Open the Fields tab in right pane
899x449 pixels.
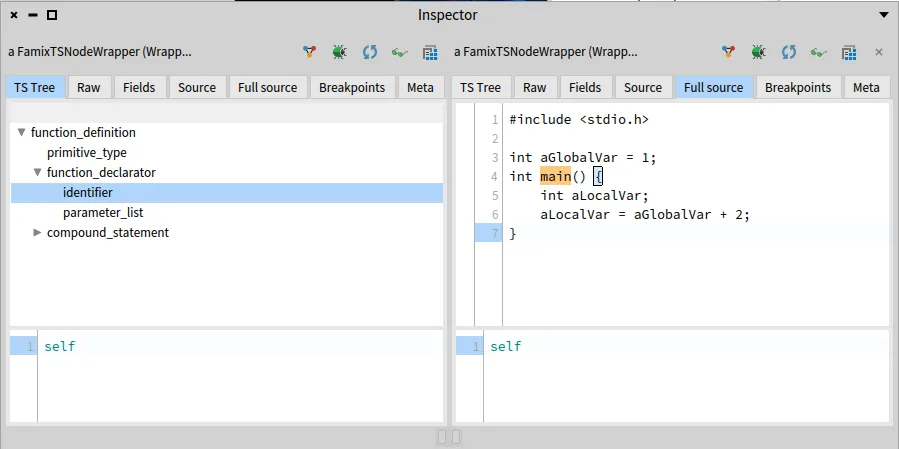click(585, 87)
